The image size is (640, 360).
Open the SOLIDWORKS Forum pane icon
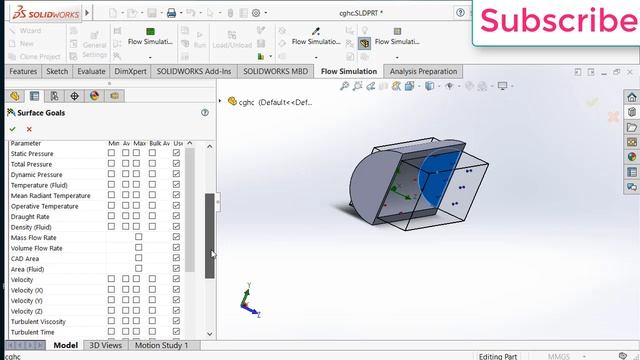(632, 187)
